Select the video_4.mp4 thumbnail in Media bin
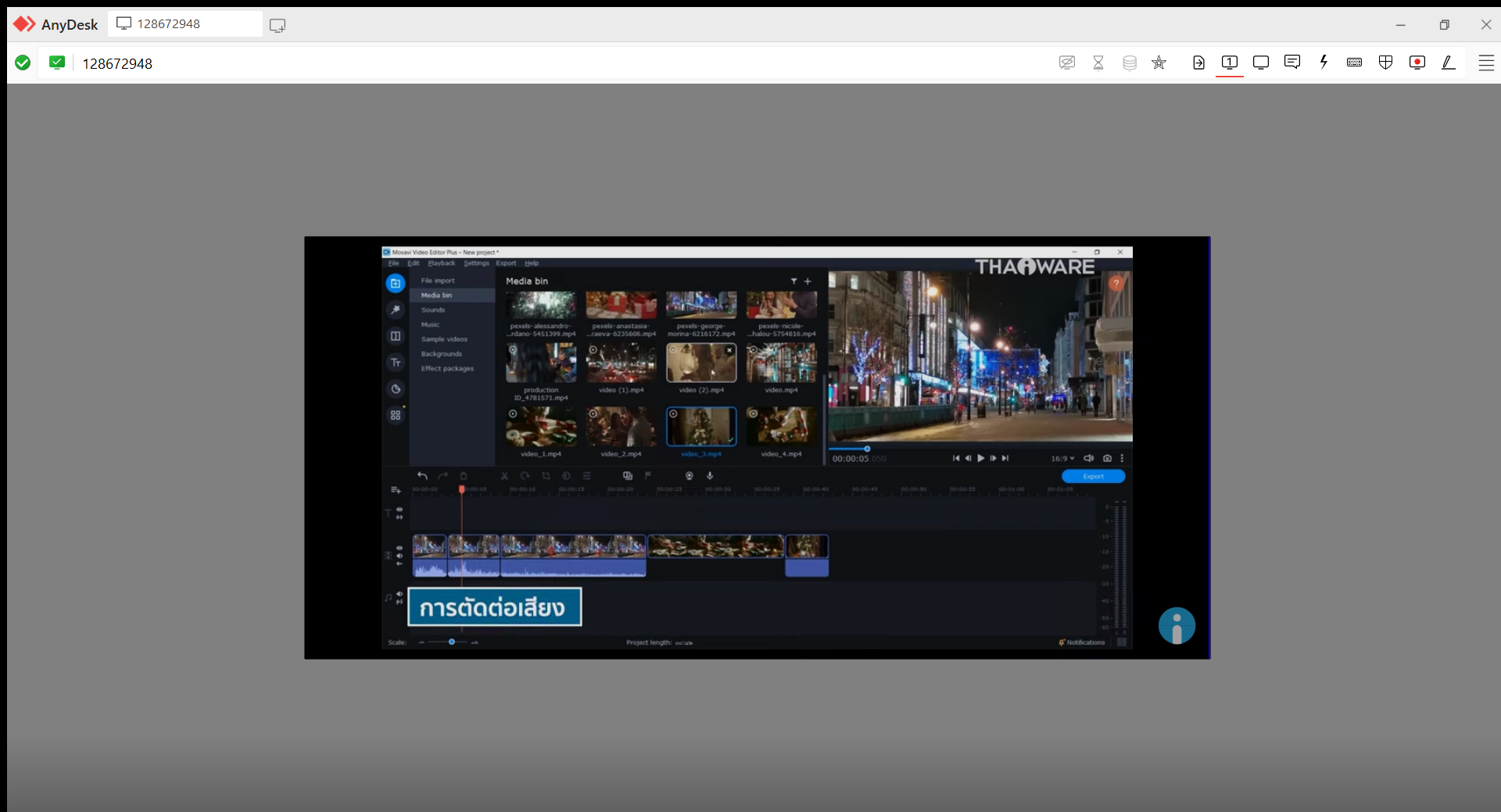Image resolution: width=1501 pixels, height=812 pixels. tap(781, 426)
